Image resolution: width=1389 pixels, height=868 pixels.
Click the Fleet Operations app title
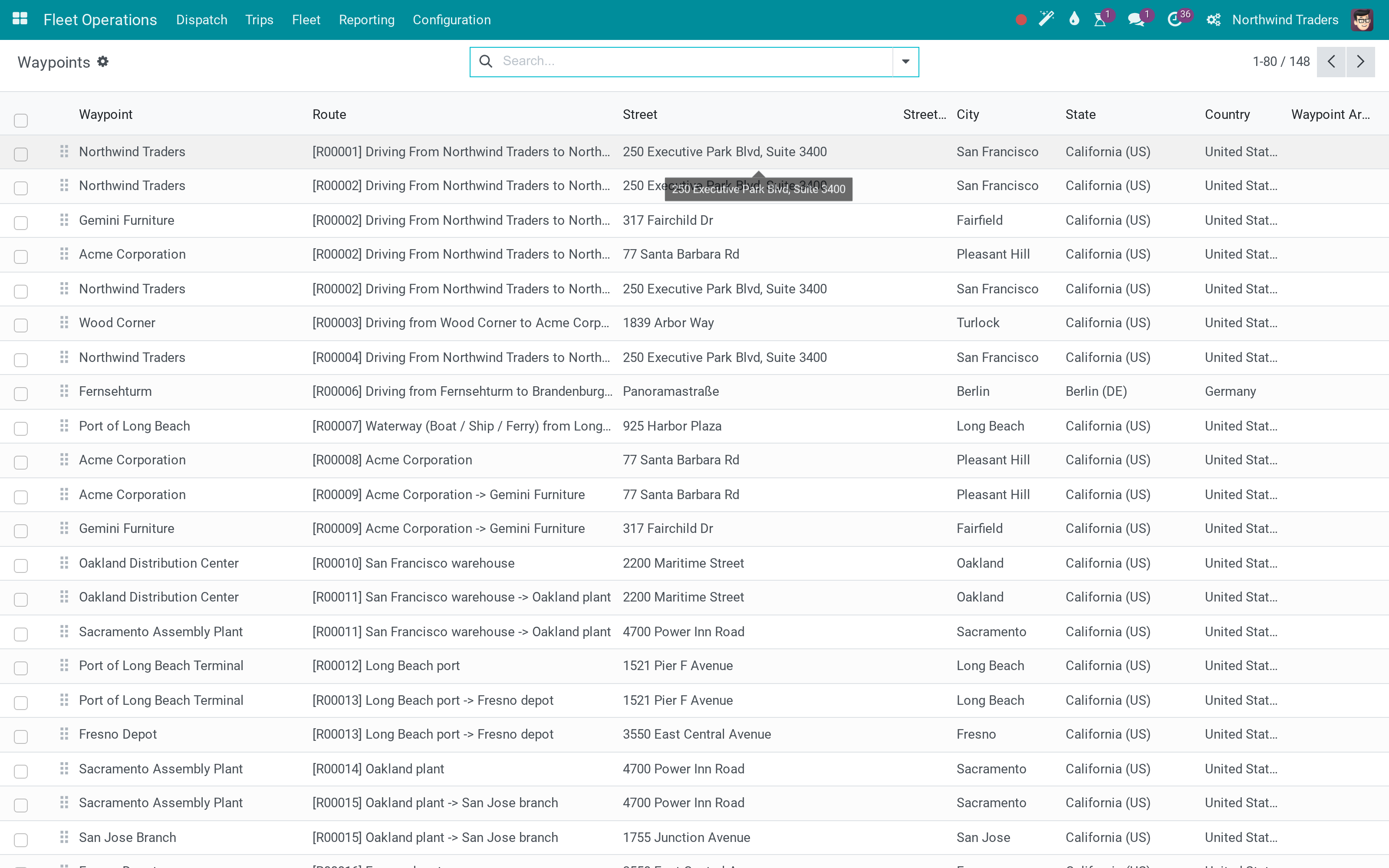(x=100, y=20)
